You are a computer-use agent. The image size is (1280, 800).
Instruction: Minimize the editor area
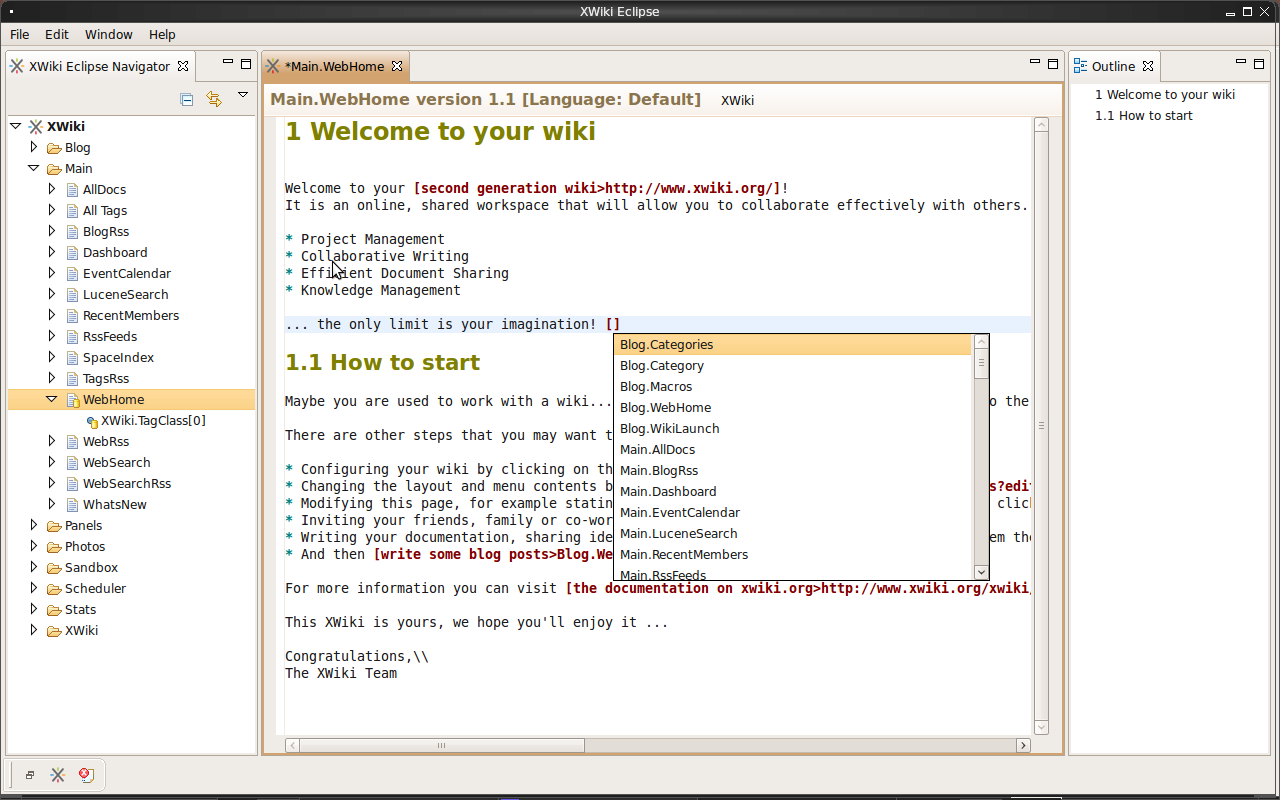pyautogui.click(x=1035, y=64)
